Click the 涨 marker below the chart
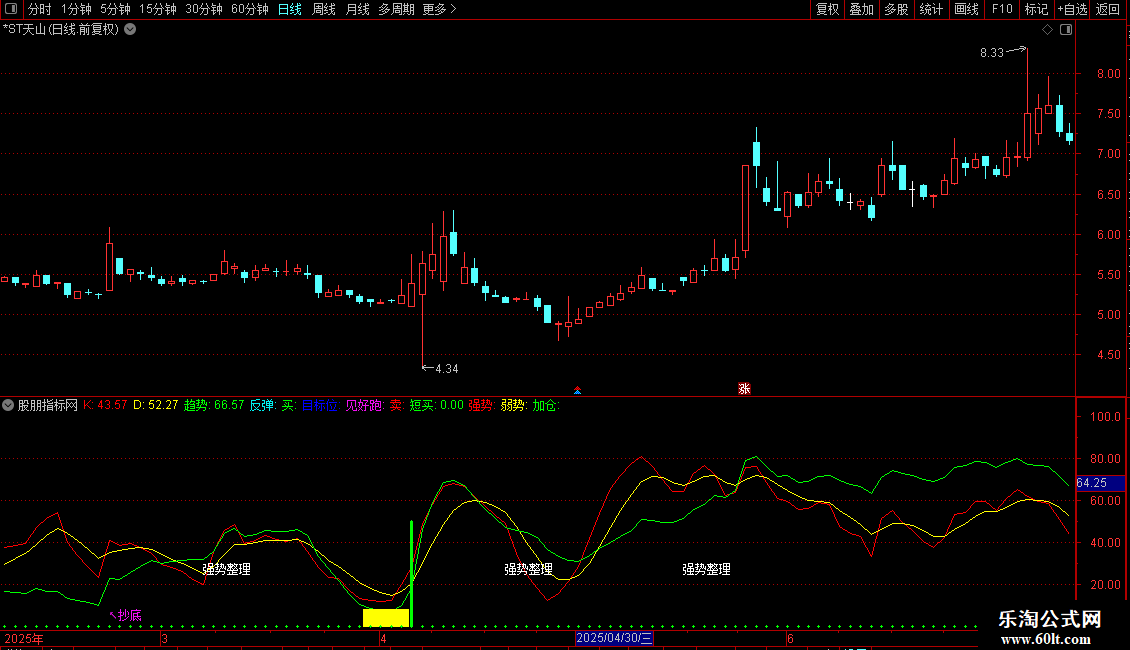Viewport: 1130px width, 650px height. (x=744, y=388)
